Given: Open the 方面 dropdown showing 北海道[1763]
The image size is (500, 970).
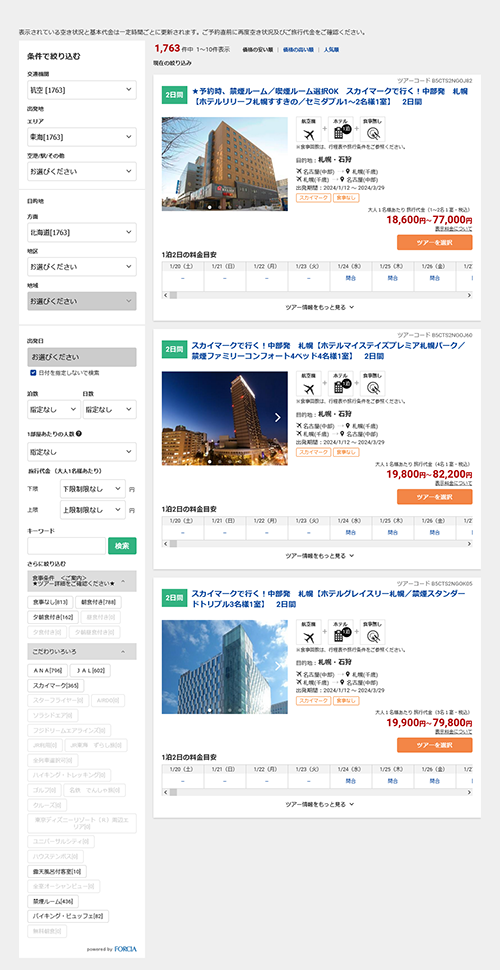Looking at the screenshot, I should [x=82, y=233].
